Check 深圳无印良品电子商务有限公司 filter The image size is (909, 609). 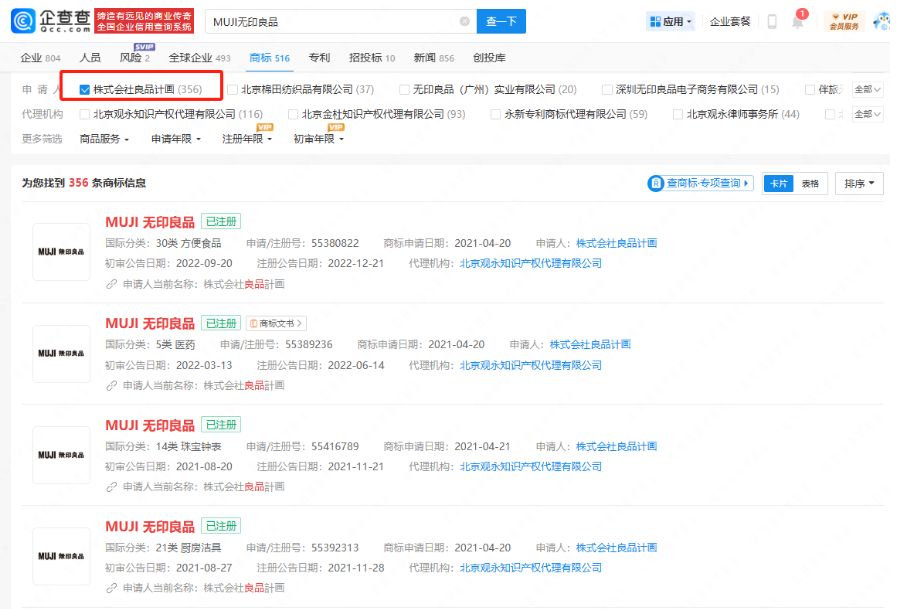click(607, 89)
